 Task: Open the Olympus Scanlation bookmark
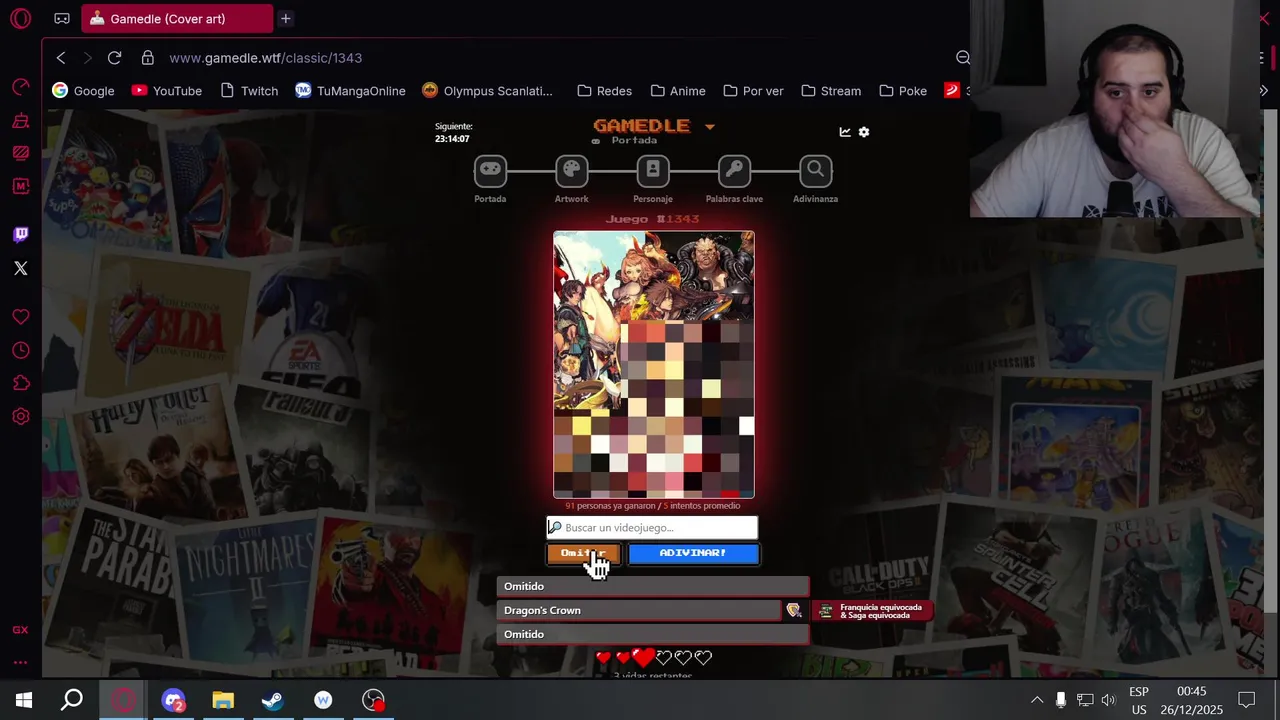[x=487, y=91]
